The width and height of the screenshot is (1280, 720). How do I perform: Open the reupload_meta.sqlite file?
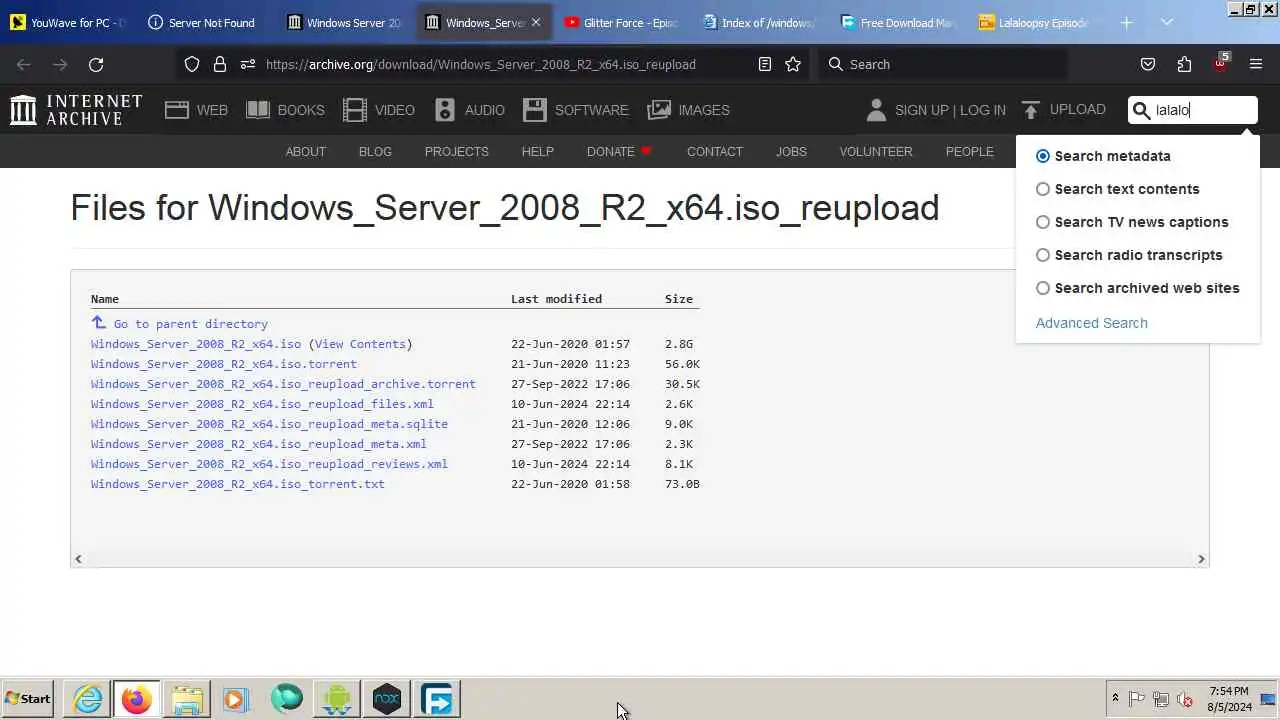click(269, 424)
